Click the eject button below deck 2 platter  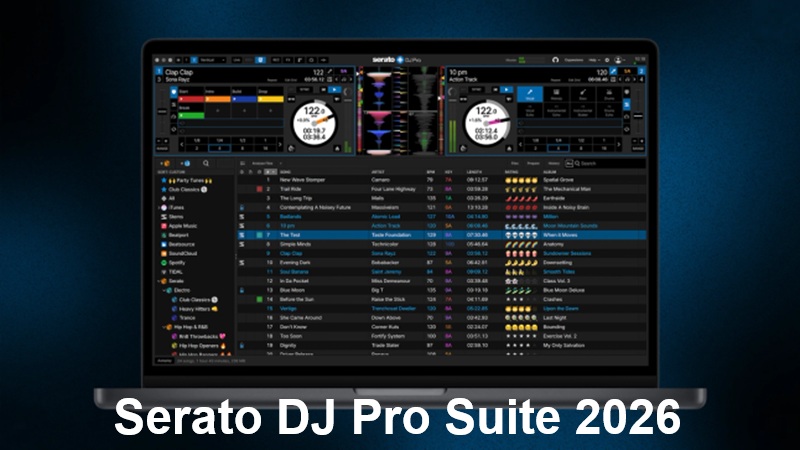[x=509, y=148]
